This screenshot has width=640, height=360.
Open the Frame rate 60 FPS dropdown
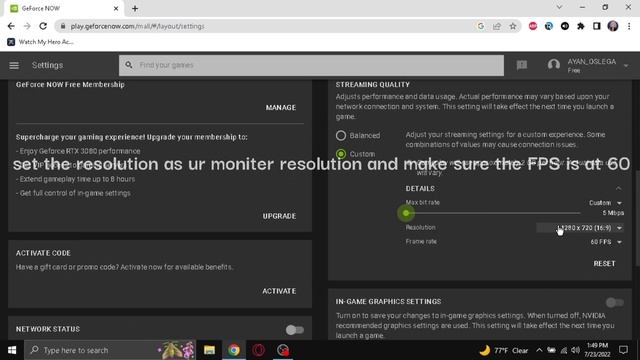(606, 242)
